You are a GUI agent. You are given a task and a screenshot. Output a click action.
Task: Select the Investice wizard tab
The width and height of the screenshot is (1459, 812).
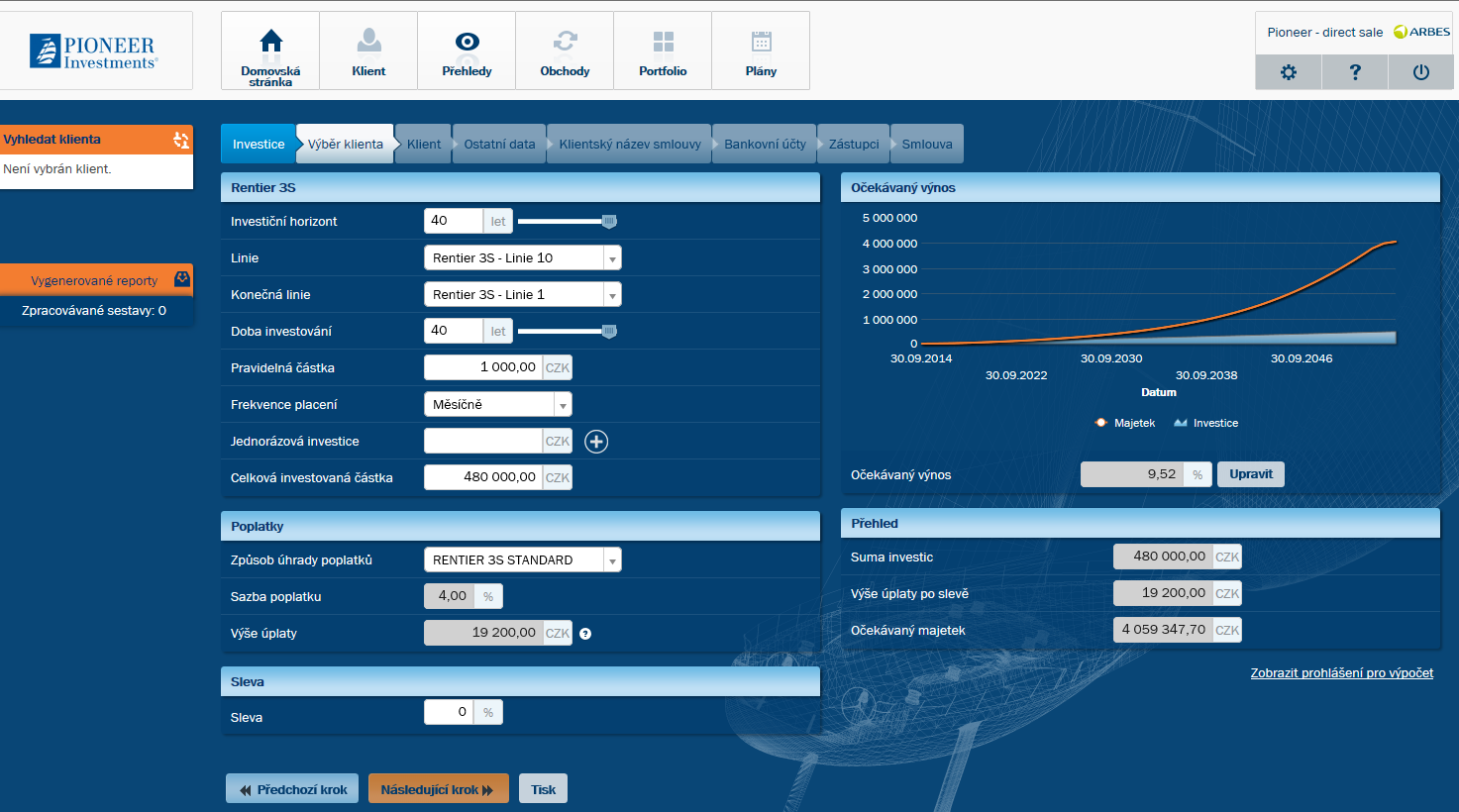[x=259, y=144]
